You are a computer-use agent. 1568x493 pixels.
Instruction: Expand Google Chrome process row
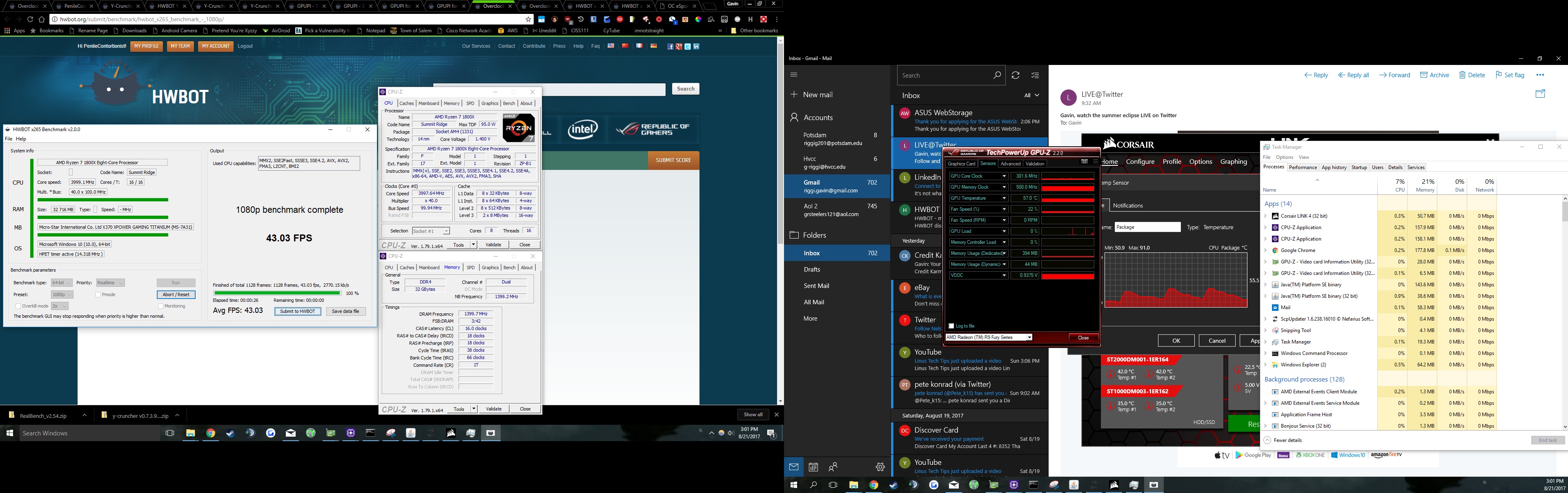[x=1265, y=250]
